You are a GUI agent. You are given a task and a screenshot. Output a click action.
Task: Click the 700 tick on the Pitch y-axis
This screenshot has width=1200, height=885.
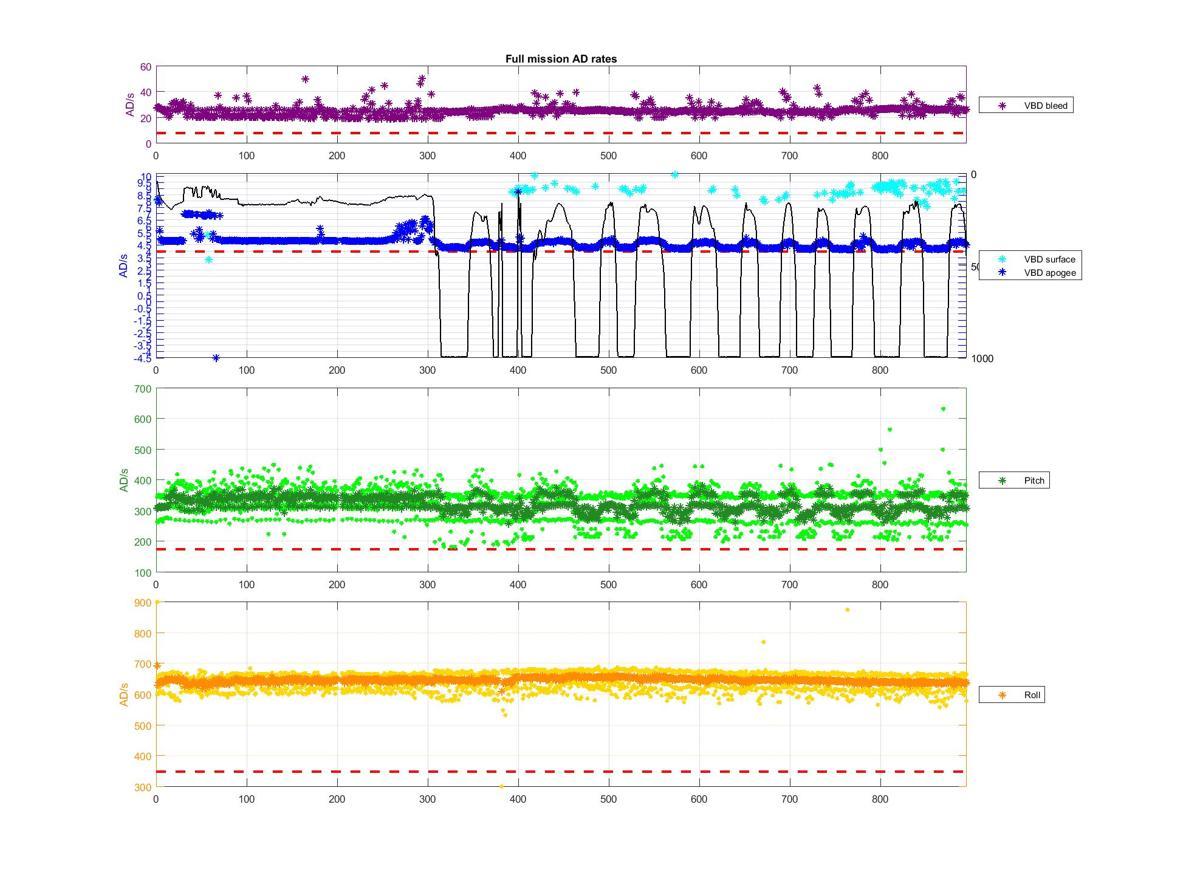[143, 388]
